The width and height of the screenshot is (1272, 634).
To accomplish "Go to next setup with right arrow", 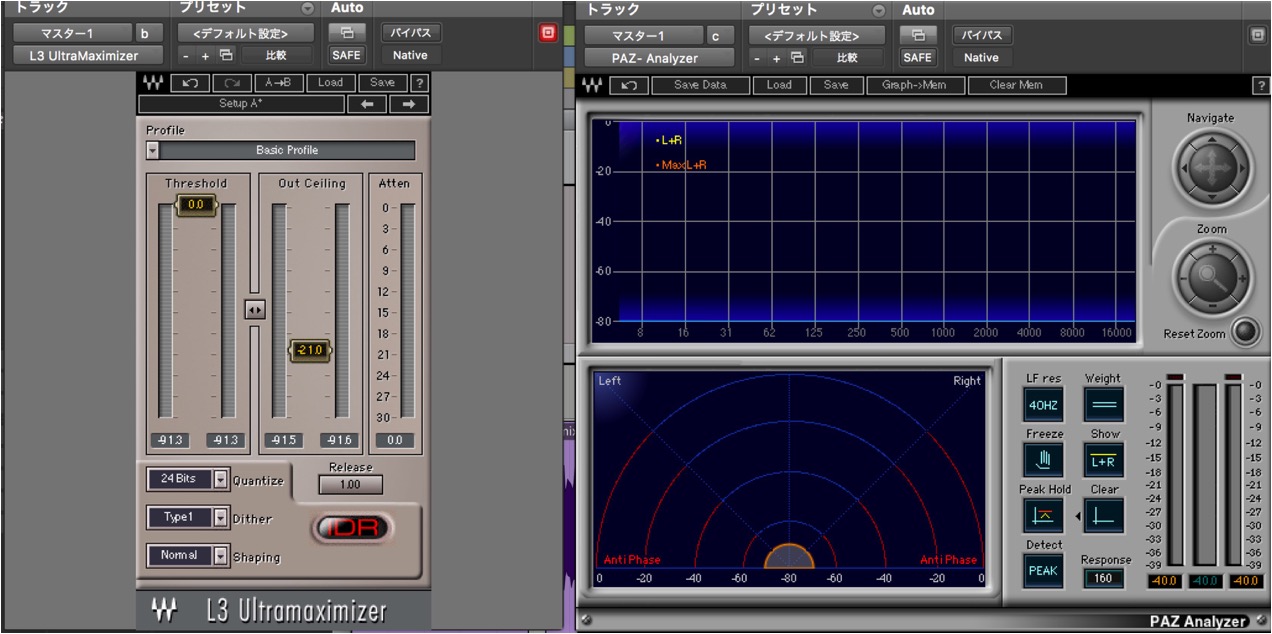I will pos(408,104).
